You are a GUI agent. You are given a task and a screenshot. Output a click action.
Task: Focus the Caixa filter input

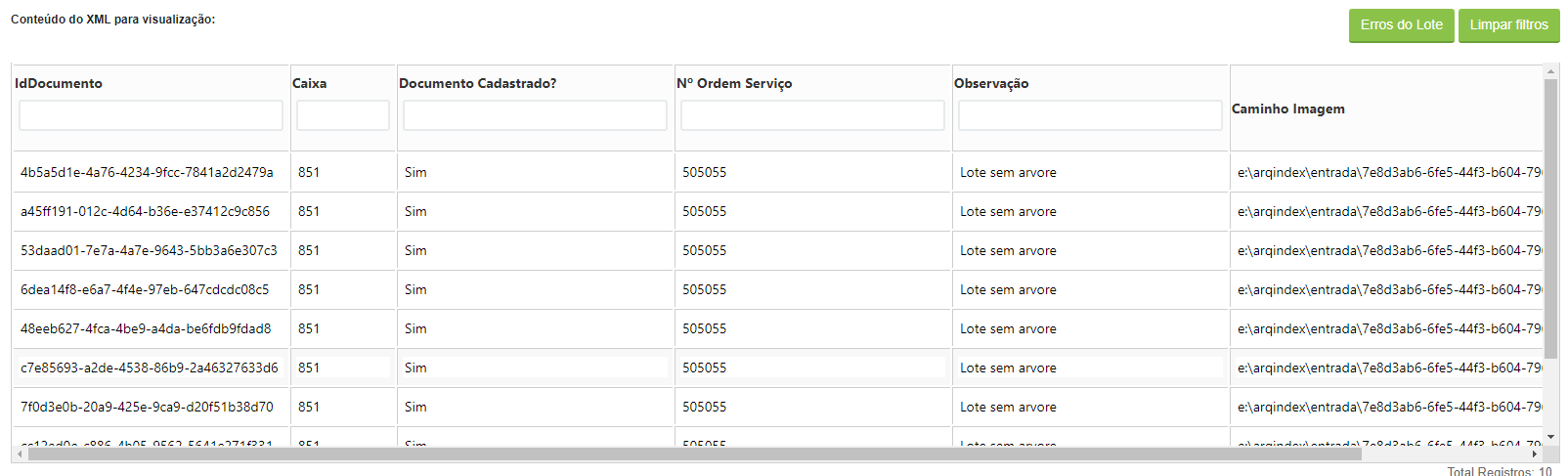[343, 115]
